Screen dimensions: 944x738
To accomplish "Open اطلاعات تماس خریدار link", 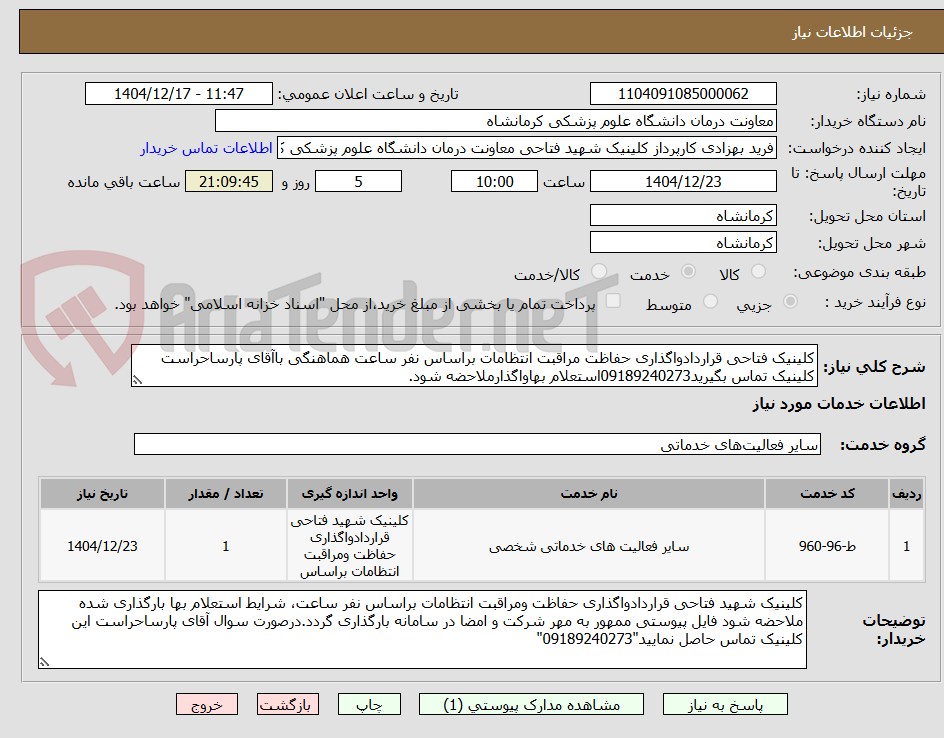I will point(206,148).
